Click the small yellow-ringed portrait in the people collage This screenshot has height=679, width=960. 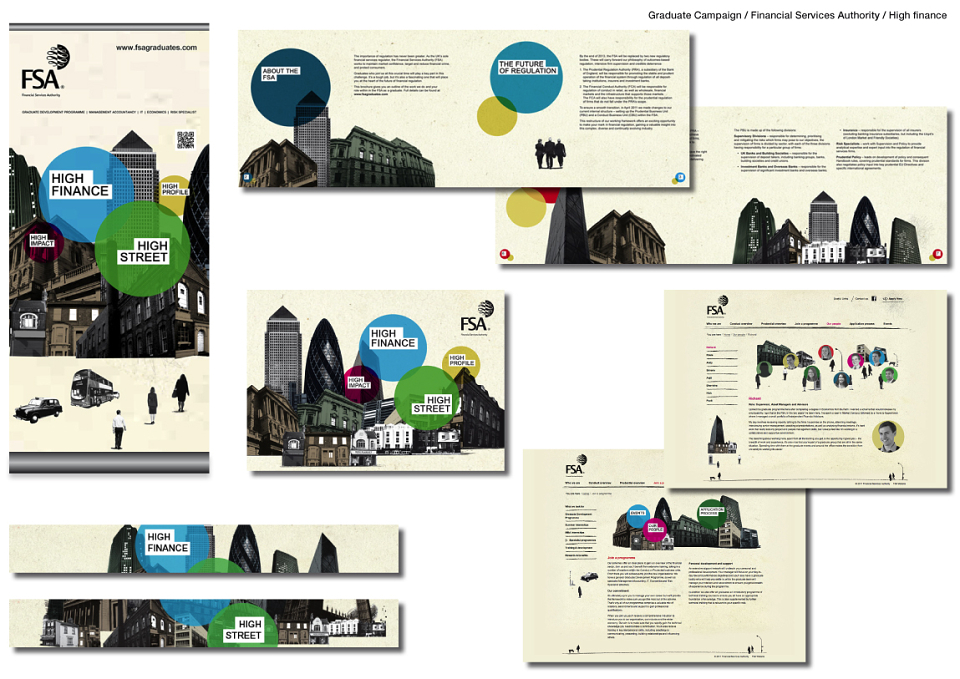(790, 361)
